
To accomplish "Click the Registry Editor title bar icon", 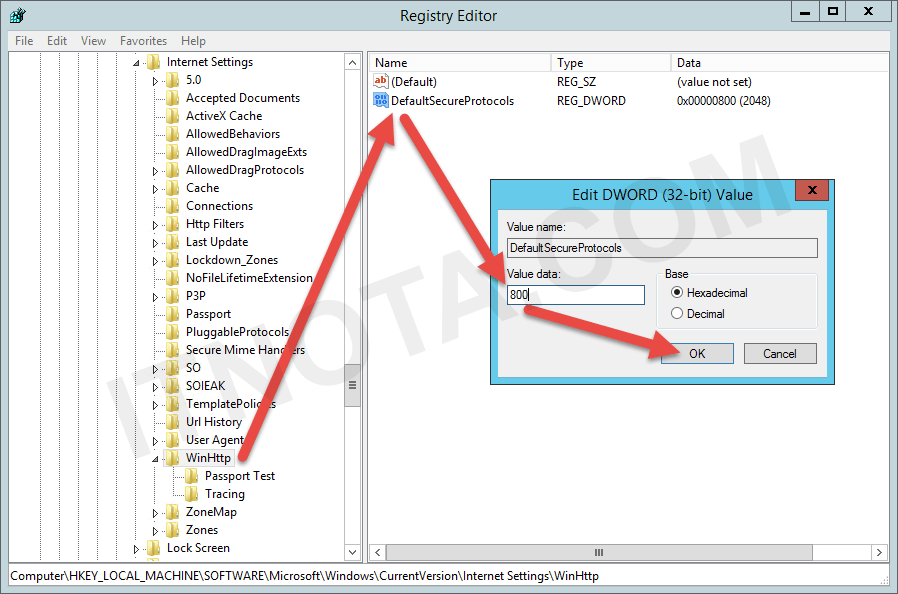I will click(x=16, y=14).
